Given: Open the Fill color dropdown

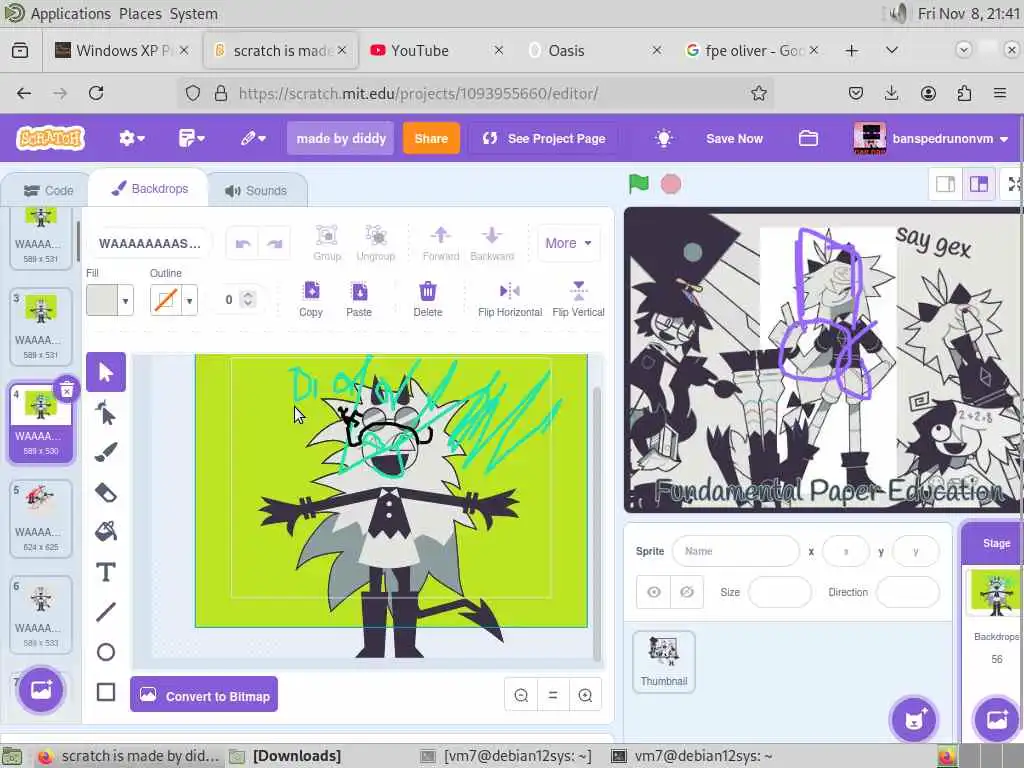Looking at the screenshot, I should [125, 300].
